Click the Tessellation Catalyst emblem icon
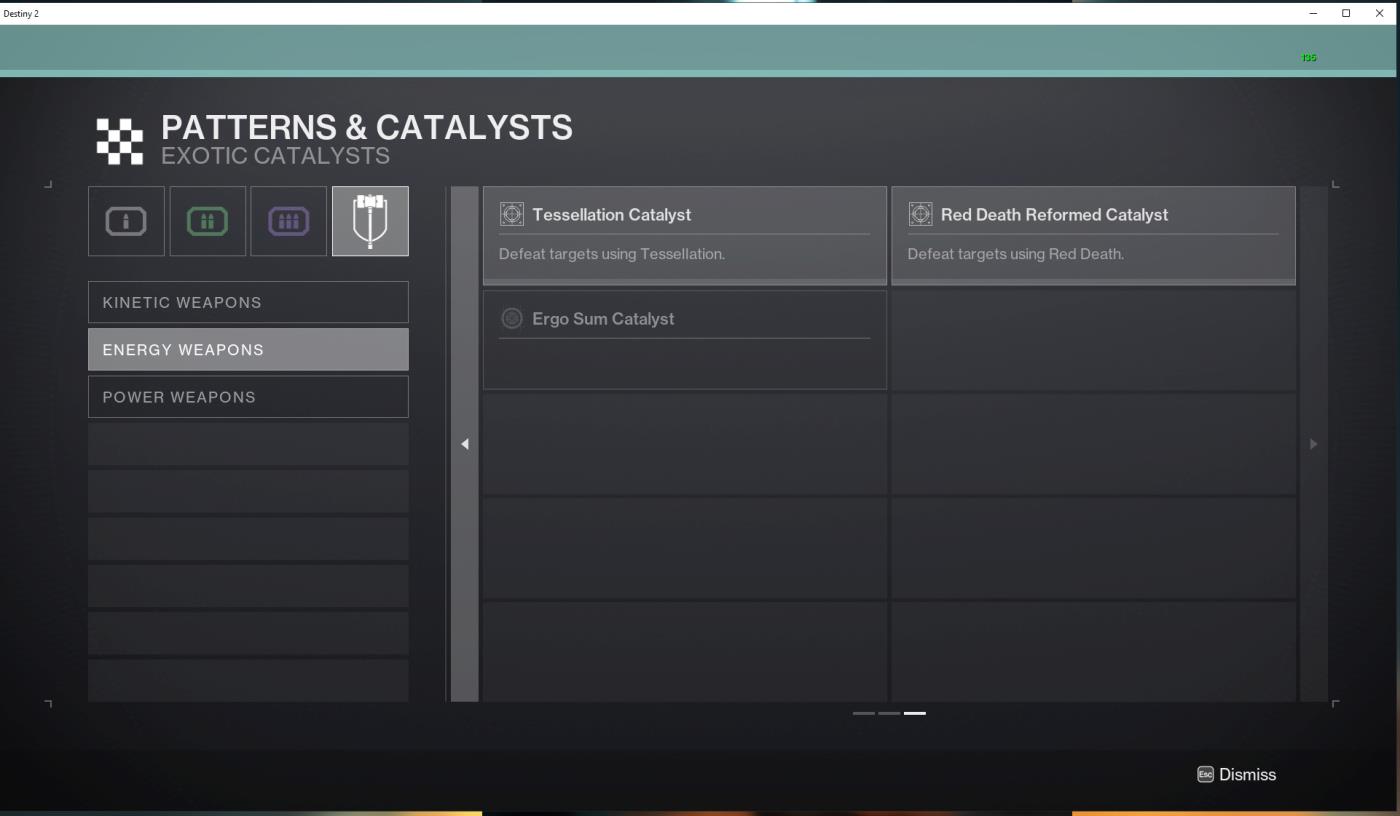Image resolution: width=1400 pixels, height=816 pixels. (511, 214)
